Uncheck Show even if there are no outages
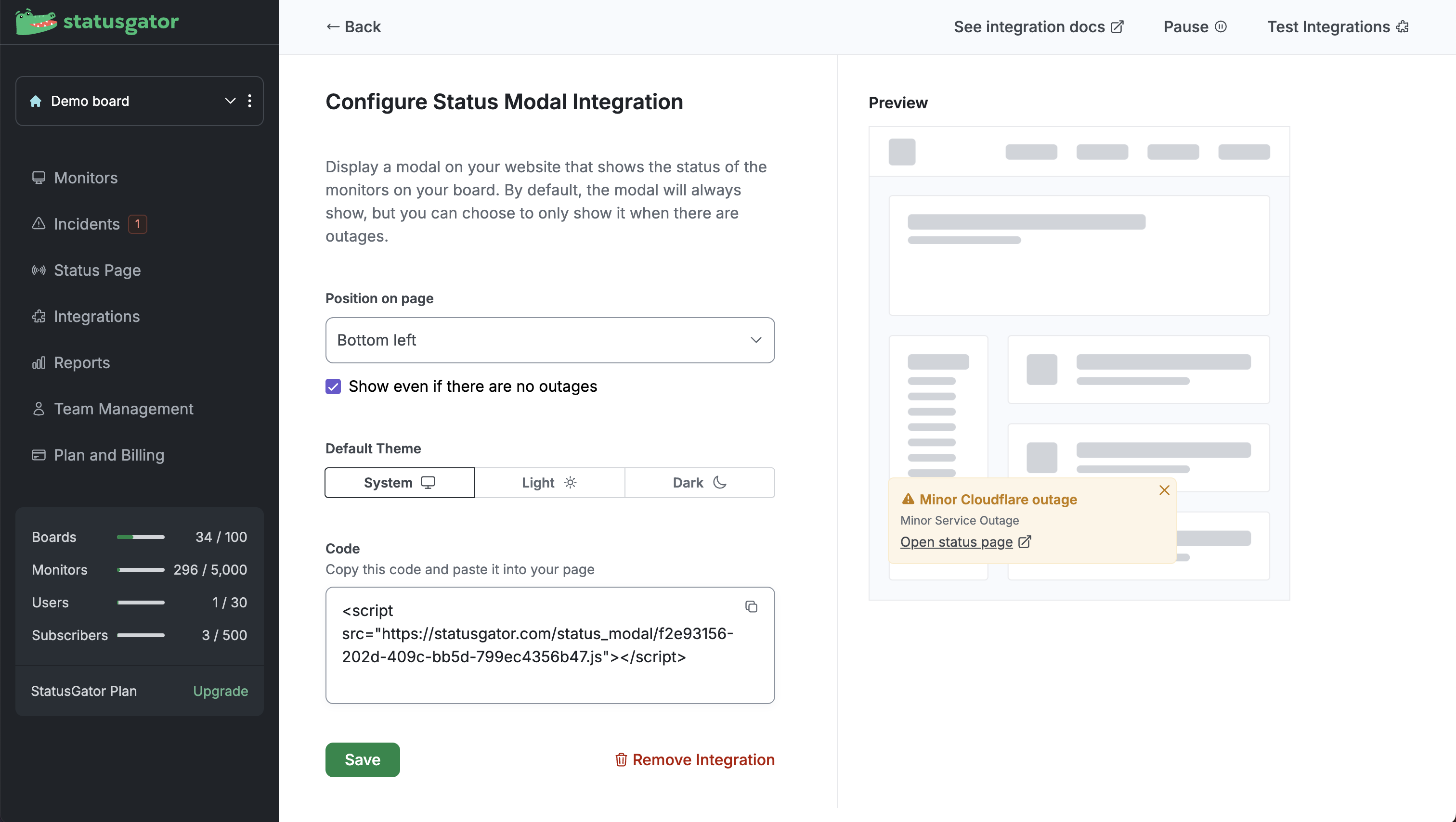Screen dimensions: 1456x822 point(333,386)
